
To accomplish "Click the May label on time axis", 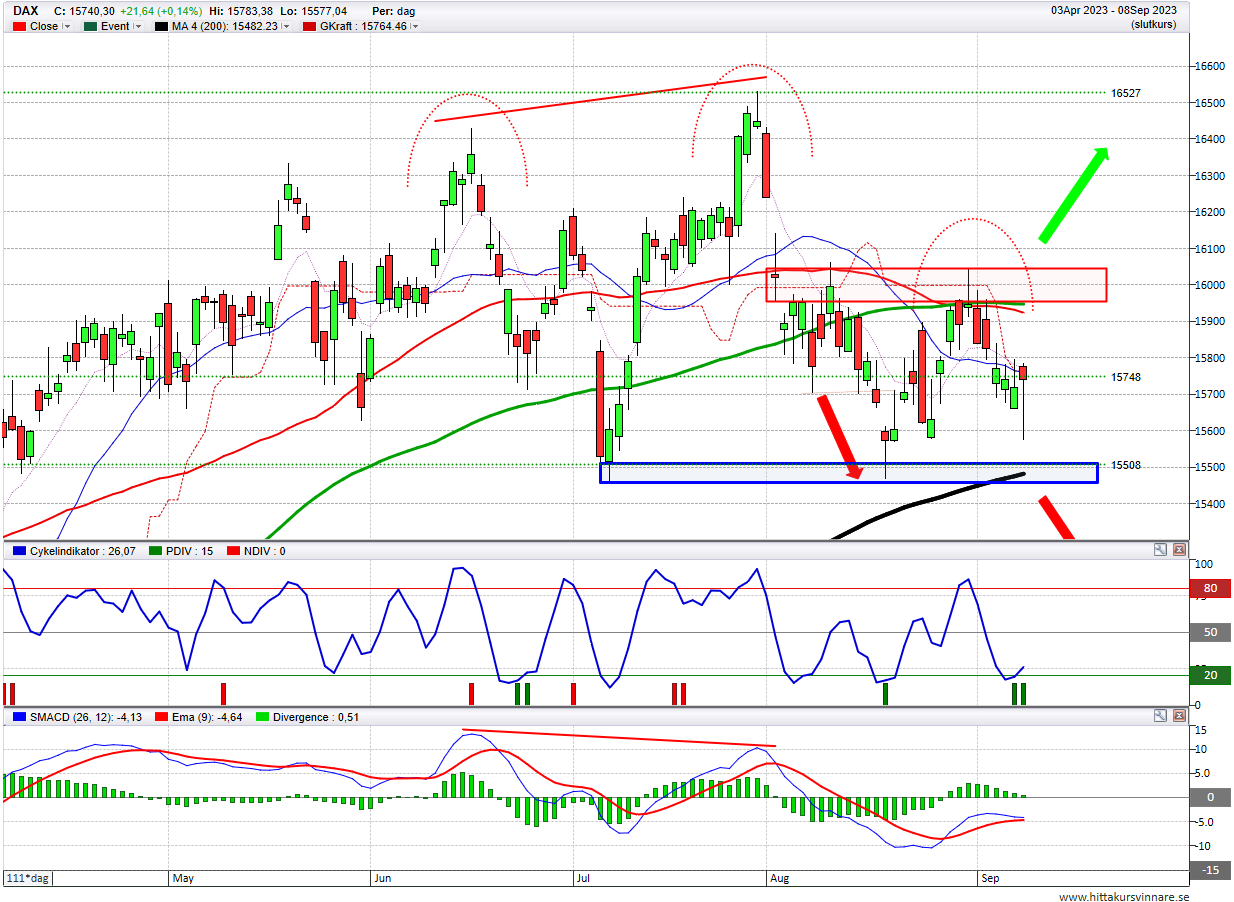I will coord(183,879).
